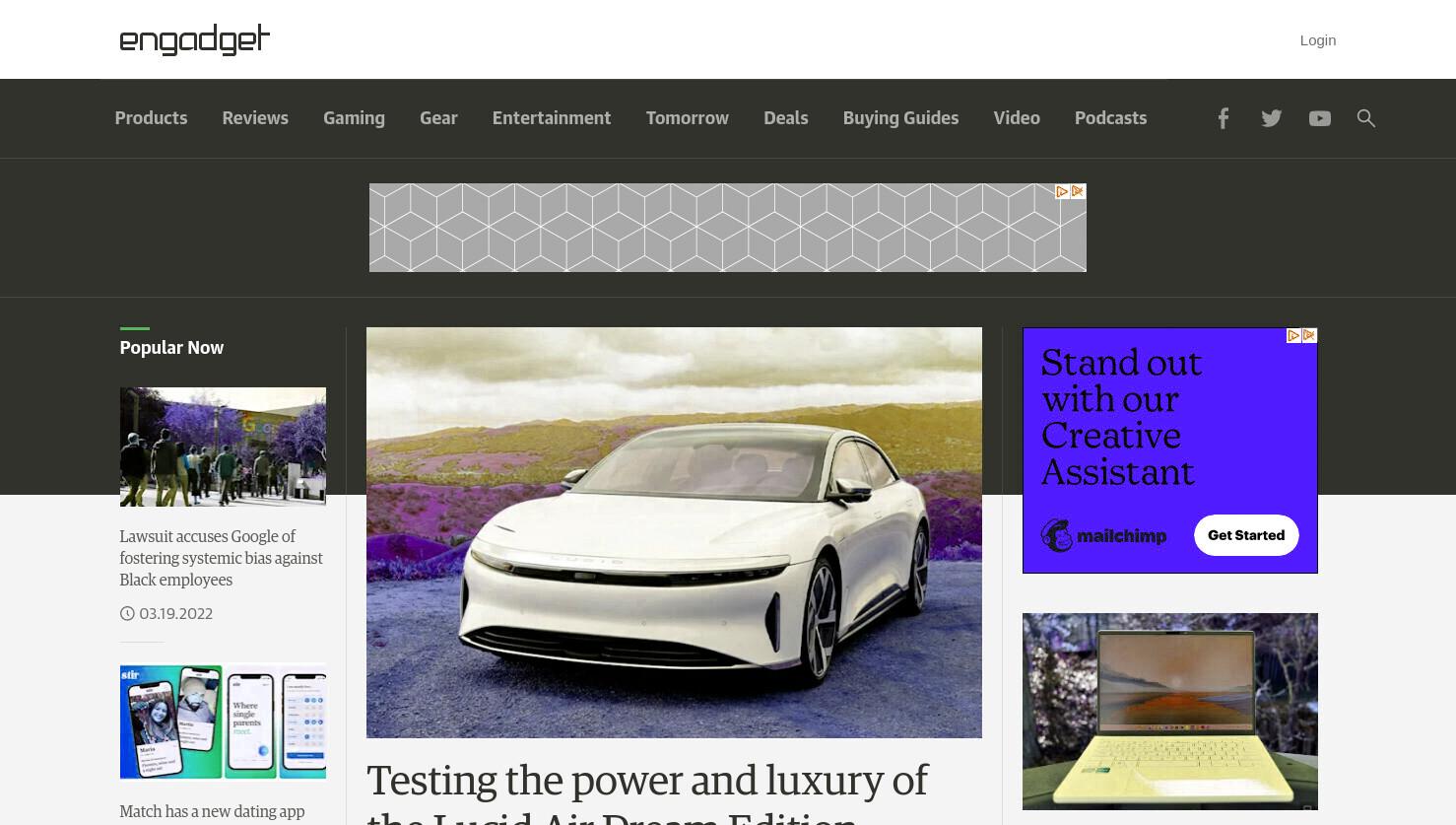The height and width of the screenshot is (825, 1456).
Task: Open Engadget's YouTube channel icon
Action: point(1320,118)
